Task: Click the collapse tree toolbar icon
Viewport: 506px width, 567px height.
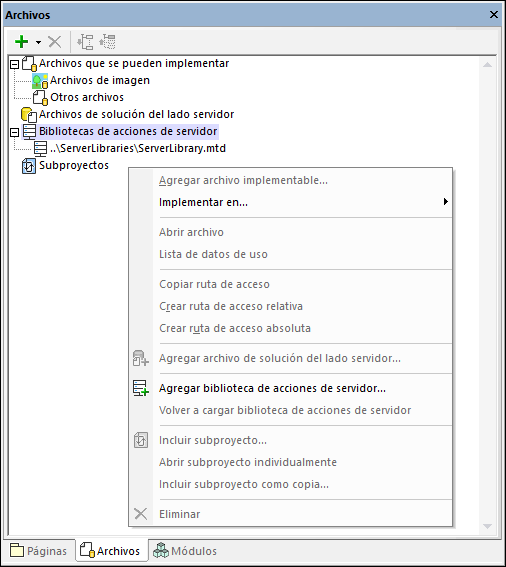Action: pos(107,42)
